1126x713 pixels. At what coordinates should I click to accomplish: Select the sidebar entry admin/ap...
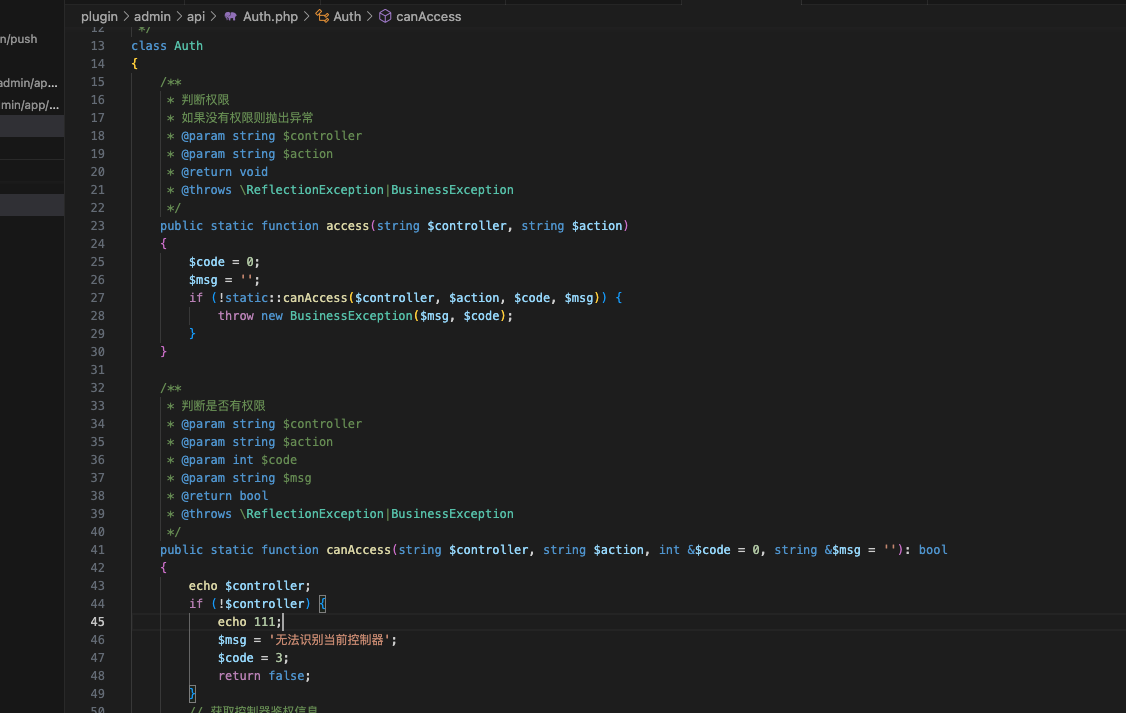click(29, 83)
